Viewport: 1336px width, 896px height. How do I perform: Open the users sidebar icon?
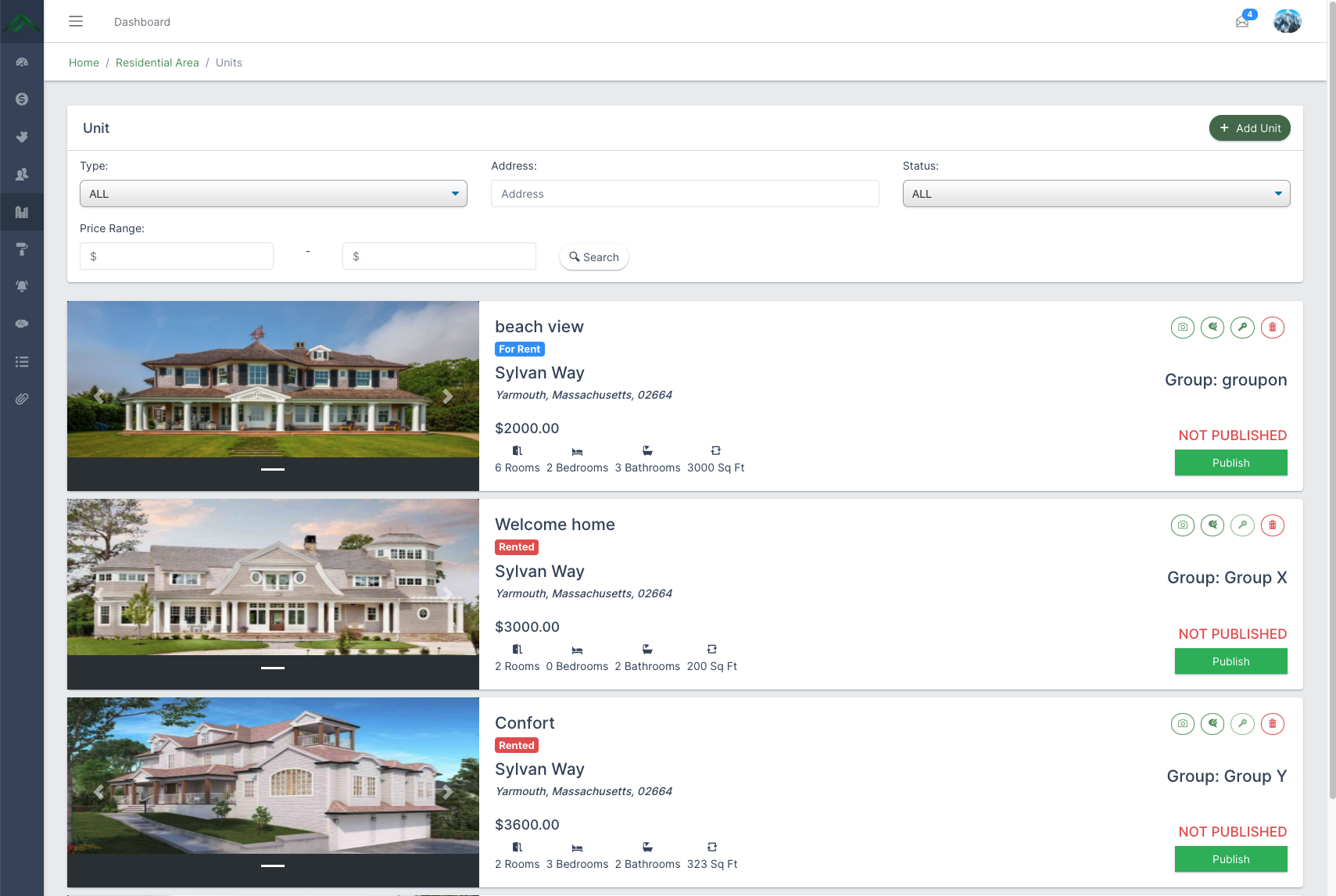pos(22,174)
